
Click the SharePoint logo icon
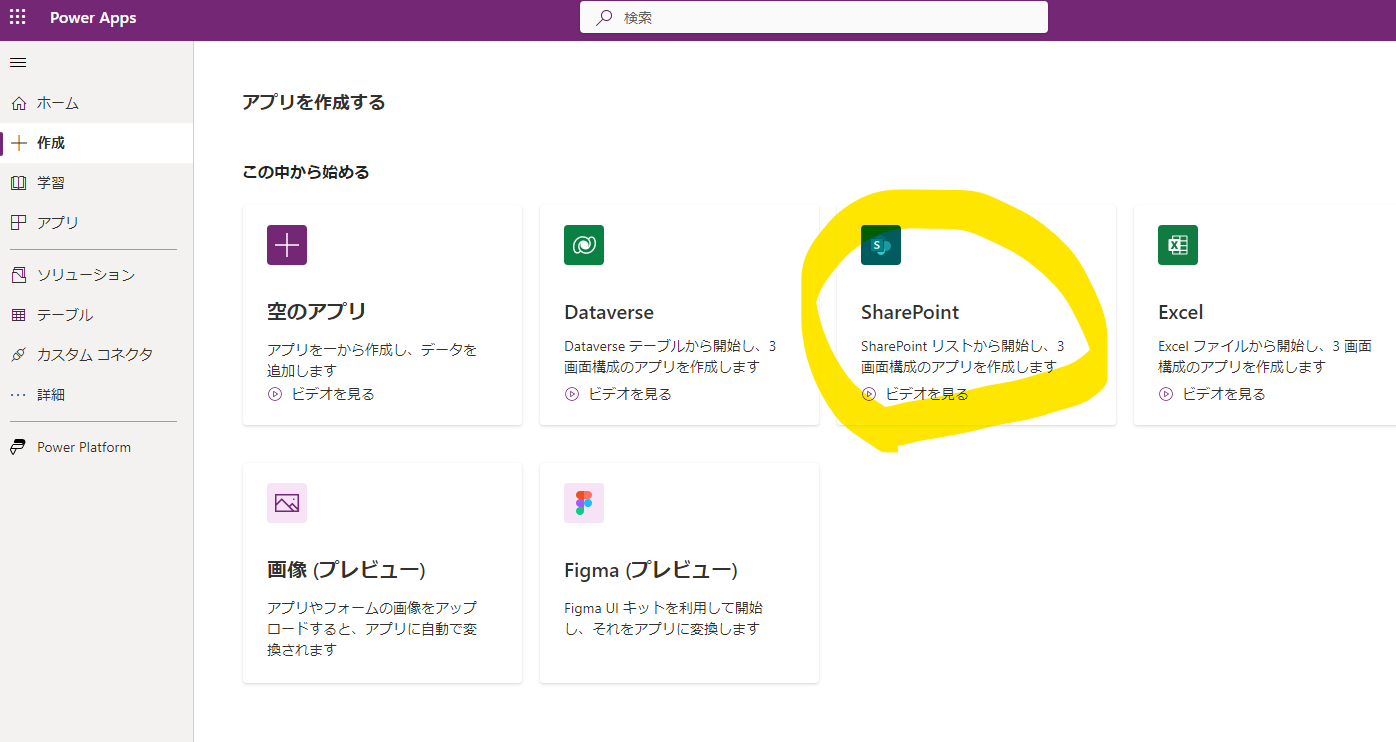click(x=881, y=245)
